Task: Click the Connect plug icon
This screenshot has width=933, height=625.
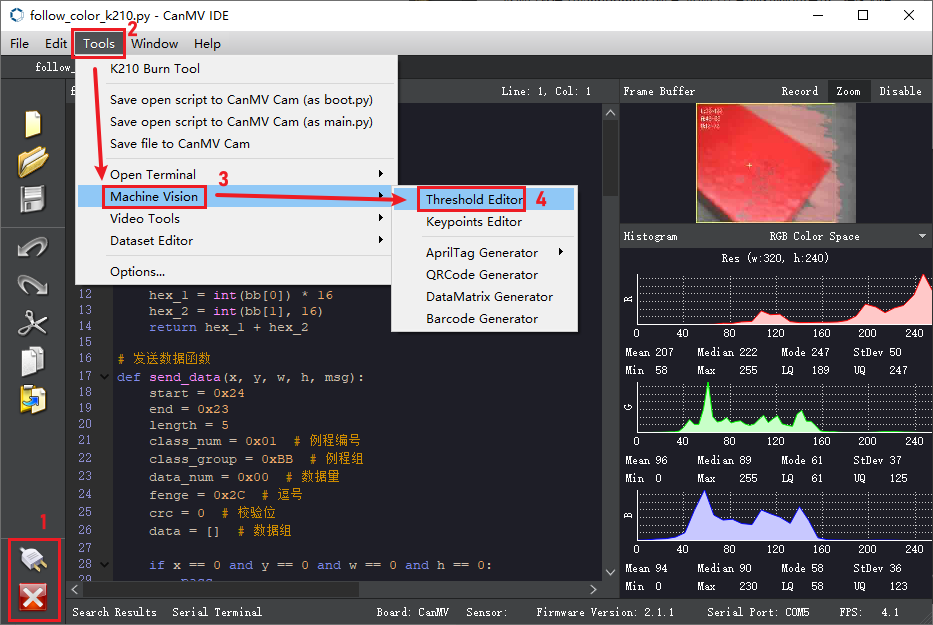Action: coord(33,559)
